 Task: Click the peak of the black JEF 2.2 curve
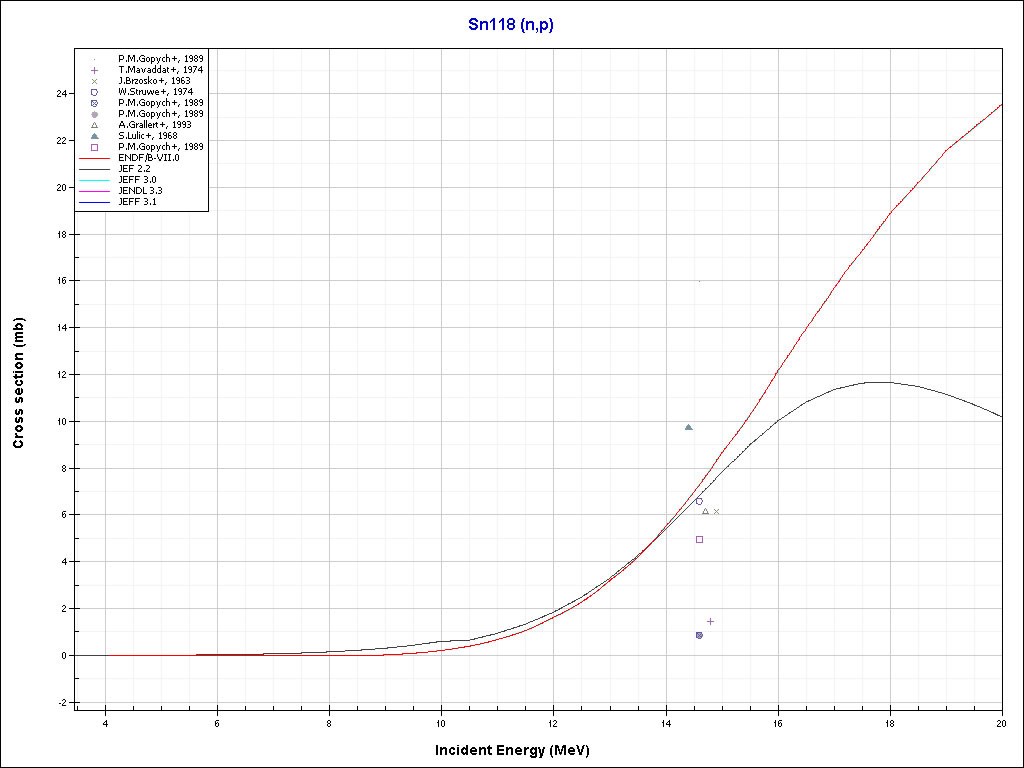(x=878, y=382)
